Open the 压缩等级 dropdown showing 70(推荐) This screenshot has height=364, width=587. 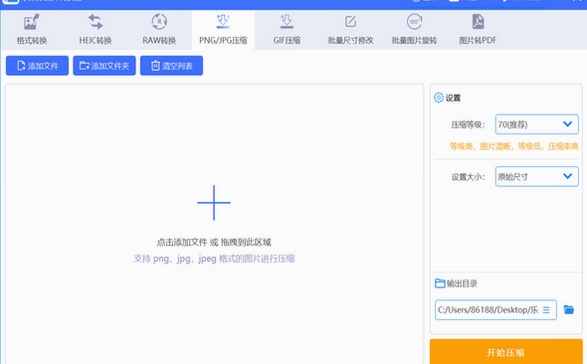(x=536, y=124)
